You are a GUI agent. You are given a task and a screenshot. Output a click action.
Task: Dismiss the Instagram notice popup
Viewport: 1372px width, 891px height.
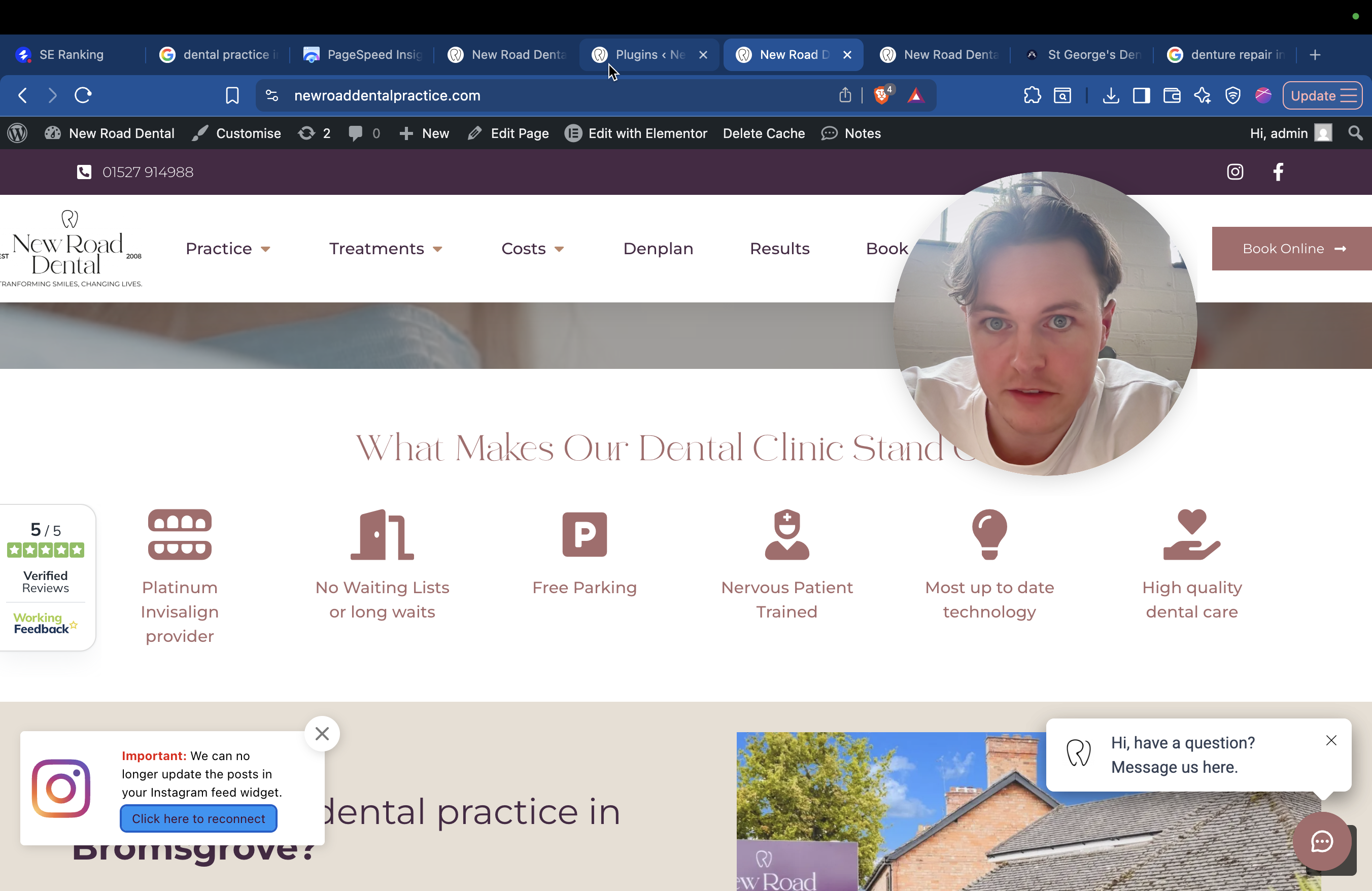[x=322, y=734]
